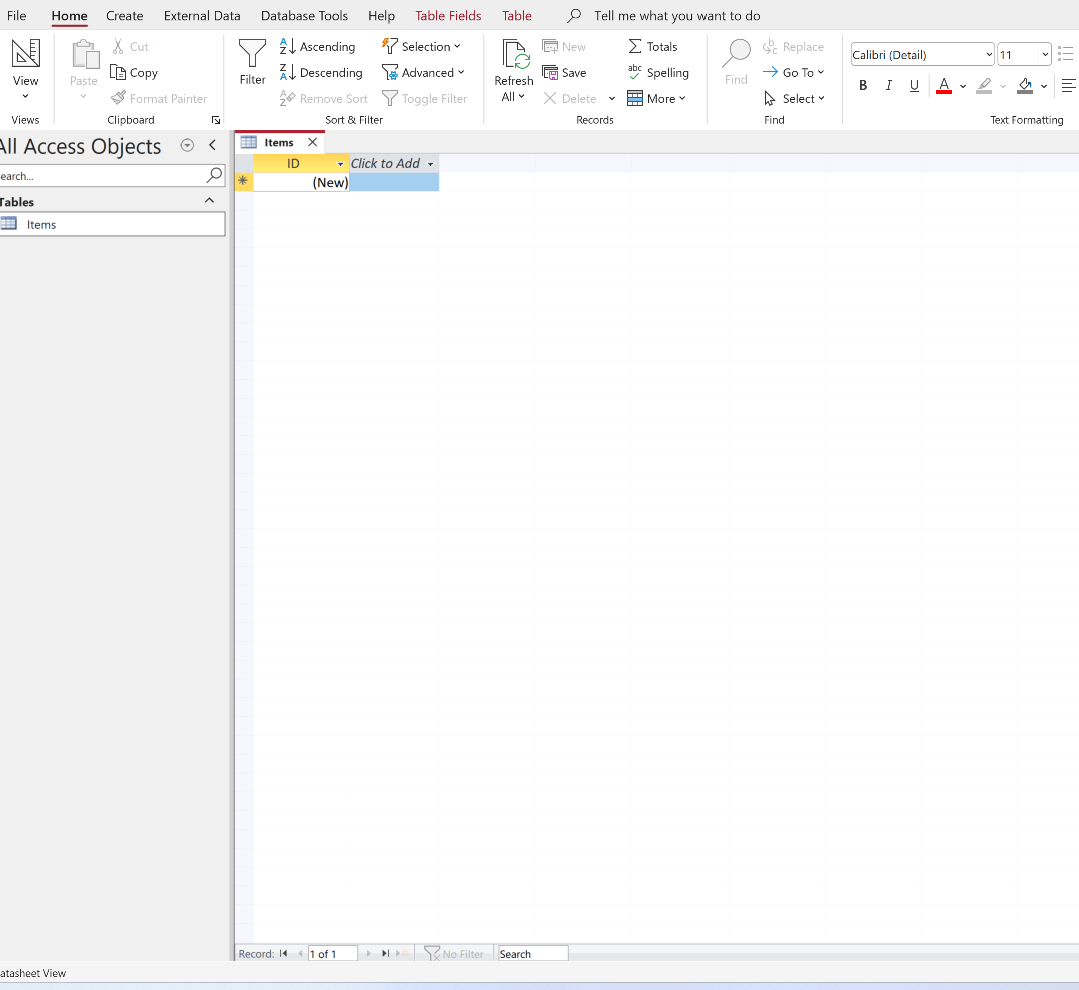The image size is (1079, 990).
Task: Save the record using the Save icon
Action: tap(565, 72)
